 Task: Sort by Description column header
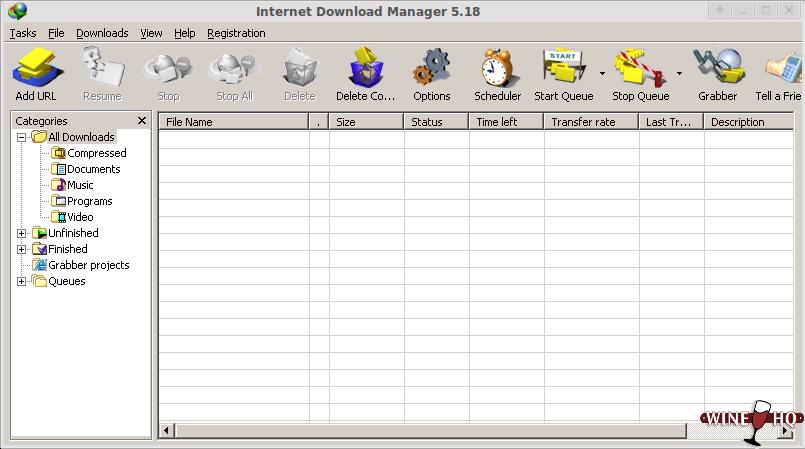[x=749, y=122]
